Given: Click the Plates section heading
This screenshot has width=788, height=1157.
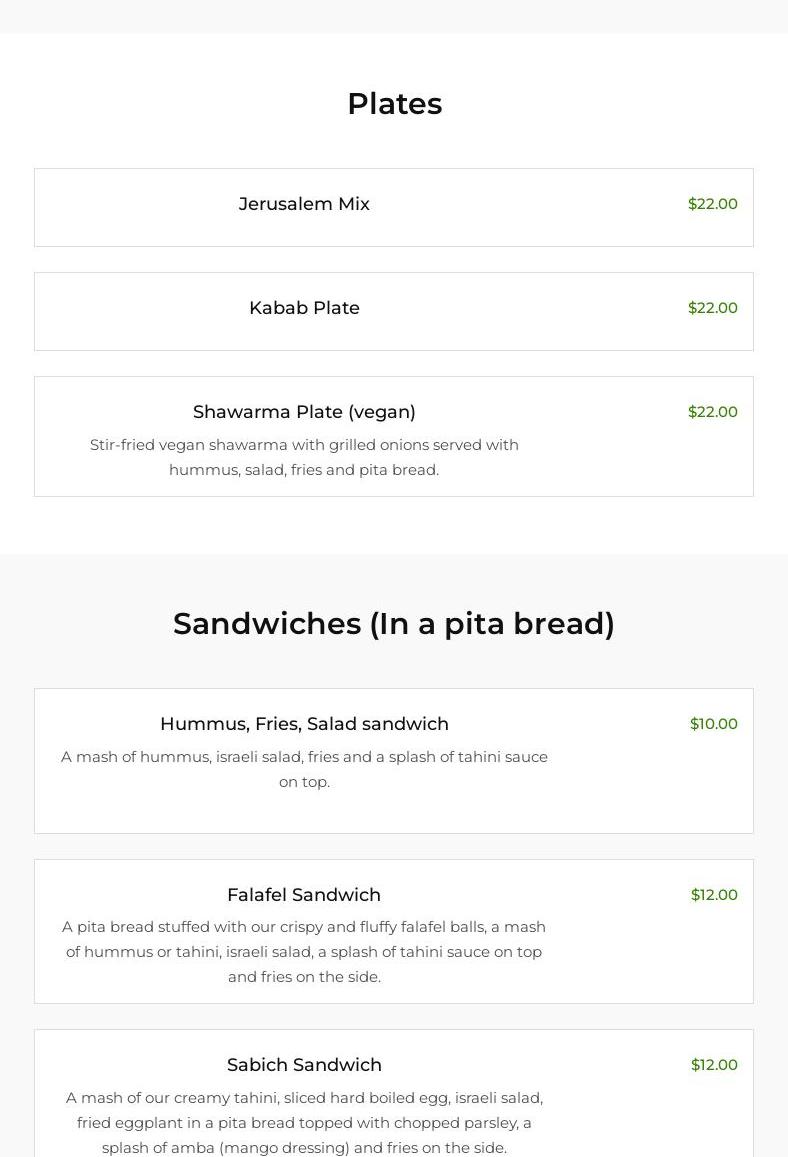Looking at the screenshot, I should click(394, 104).
